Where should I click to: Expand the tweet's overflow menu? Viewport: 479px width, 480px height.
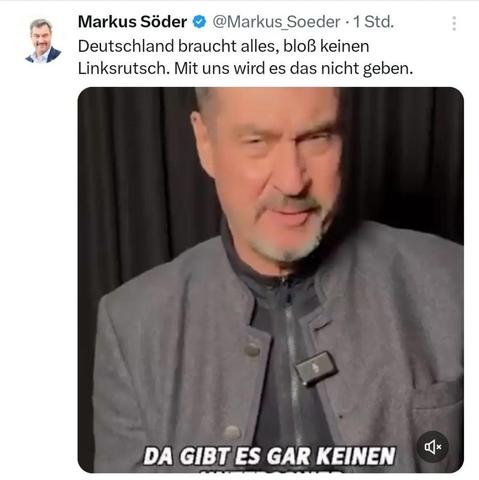454,23
